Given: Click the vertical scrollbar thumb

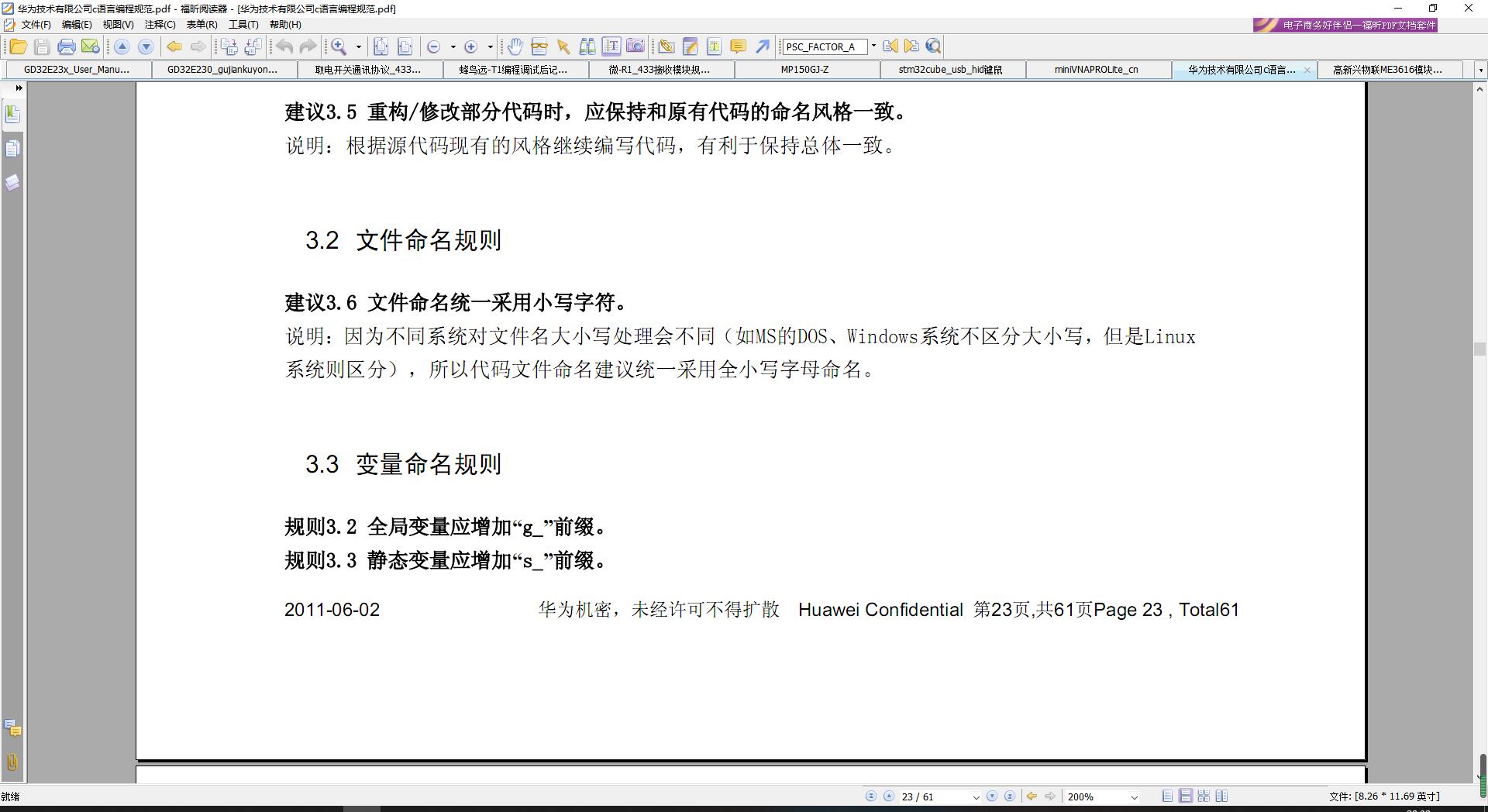Looking at the screenshot, I should (x=1479, y=349).
